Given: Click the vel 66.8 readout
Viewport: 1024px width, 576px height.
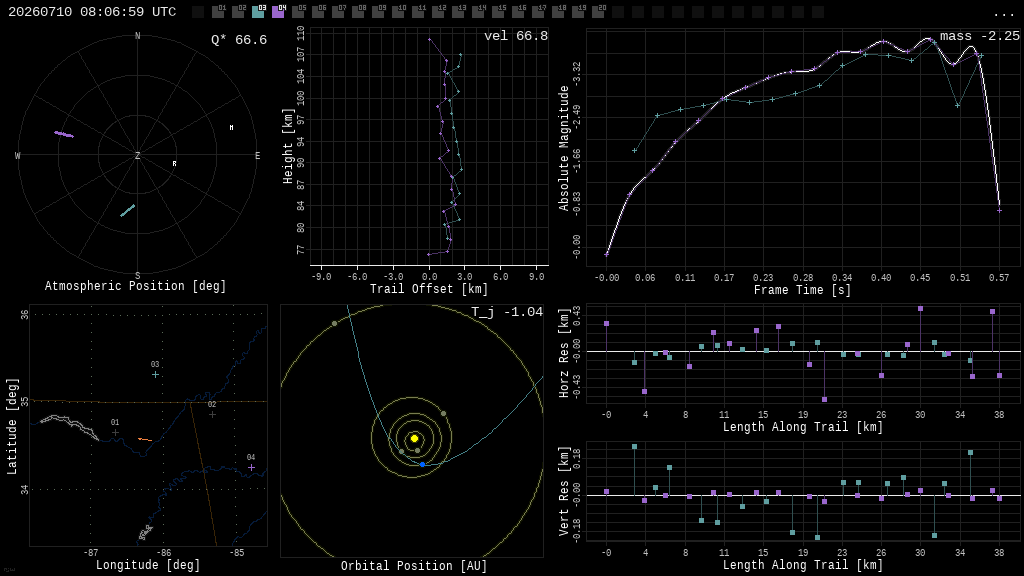Looking at the screenshot, I should (516, 36).
